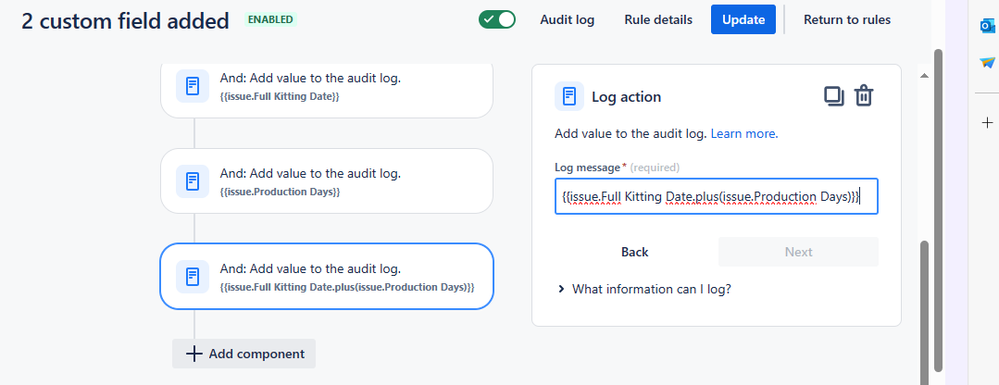
Task: Click the Full Kitting Date log step icon
Action: point(192,86)
